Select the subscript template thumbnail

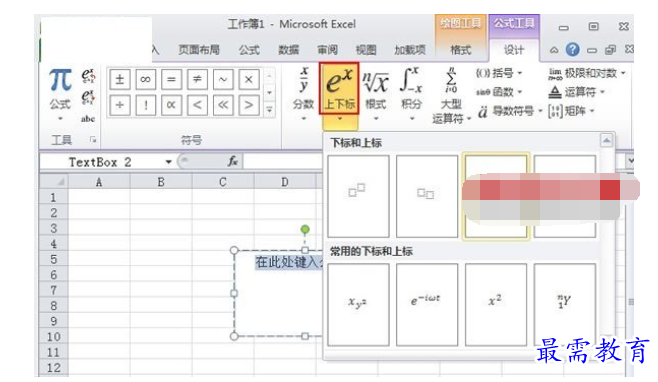(x=427, y=196)
